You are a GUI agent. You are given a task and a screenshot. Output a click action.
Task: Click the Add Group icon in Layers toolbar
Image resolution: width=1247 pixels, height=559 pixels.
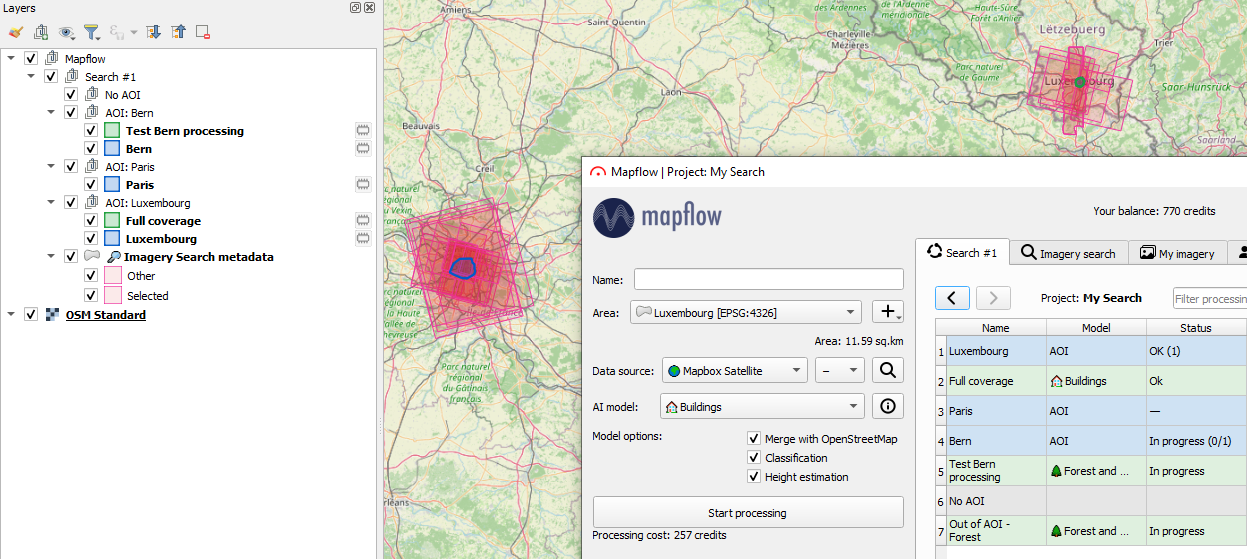tap(41, 32)
